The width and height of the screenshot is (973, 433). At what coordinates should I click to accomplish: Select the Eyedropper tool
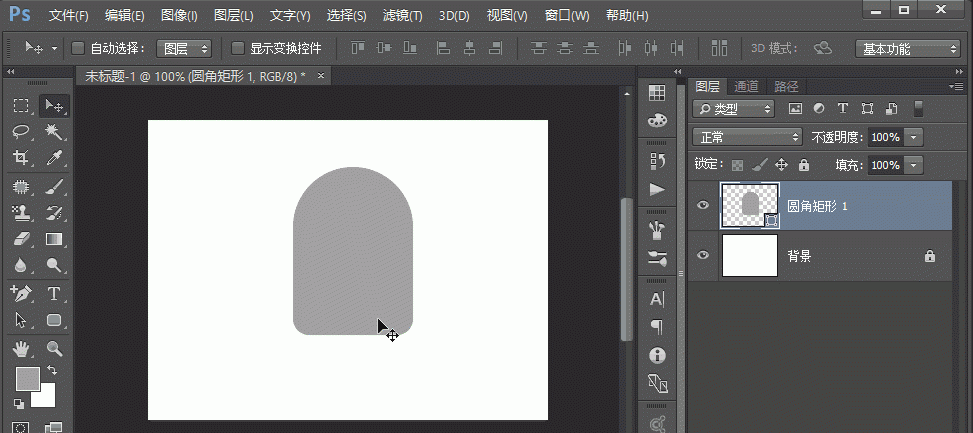click(54, 158)
